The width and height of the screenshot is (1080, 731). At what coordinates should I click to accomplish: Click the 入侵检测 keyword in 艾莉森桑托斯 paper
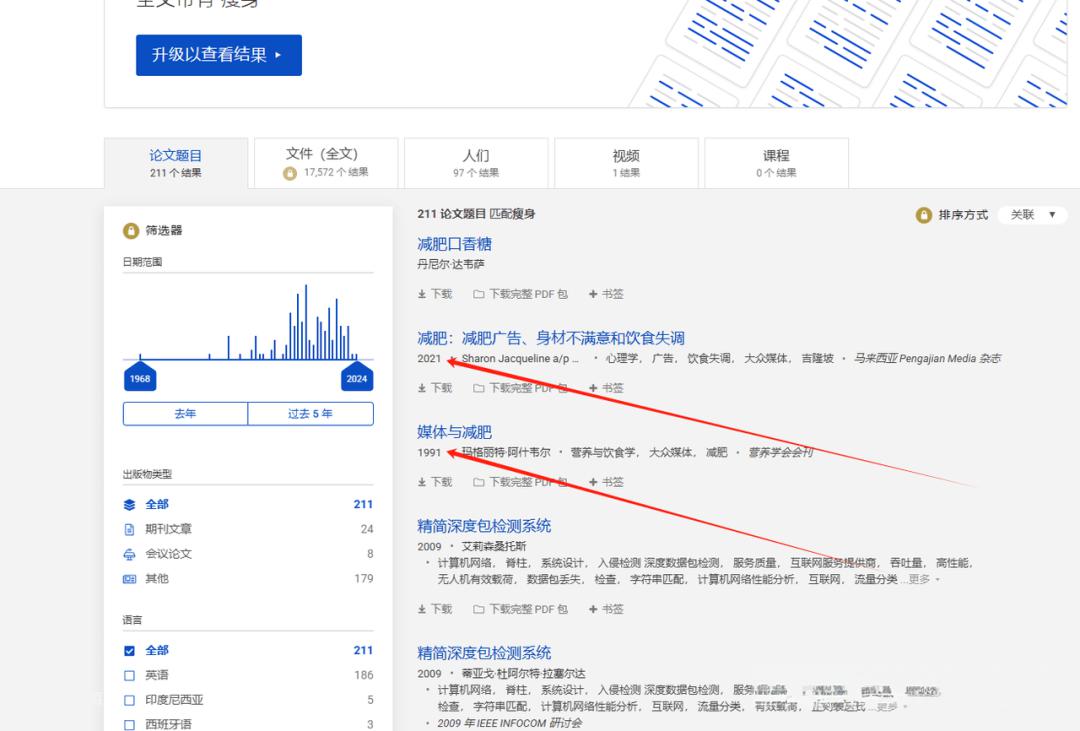(x=619, y=563)
